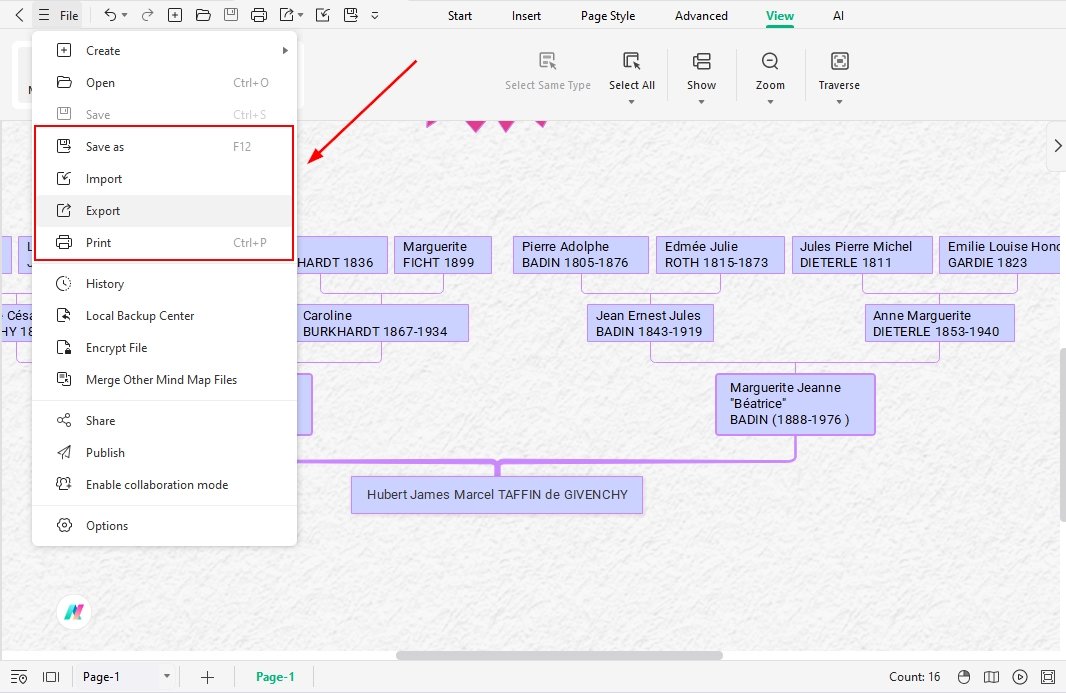The width and height of the screenshot is (1066, 693).
Task: Select the Marguerite Jeanne Béatrice BADIN node
Action: (795, 404)
